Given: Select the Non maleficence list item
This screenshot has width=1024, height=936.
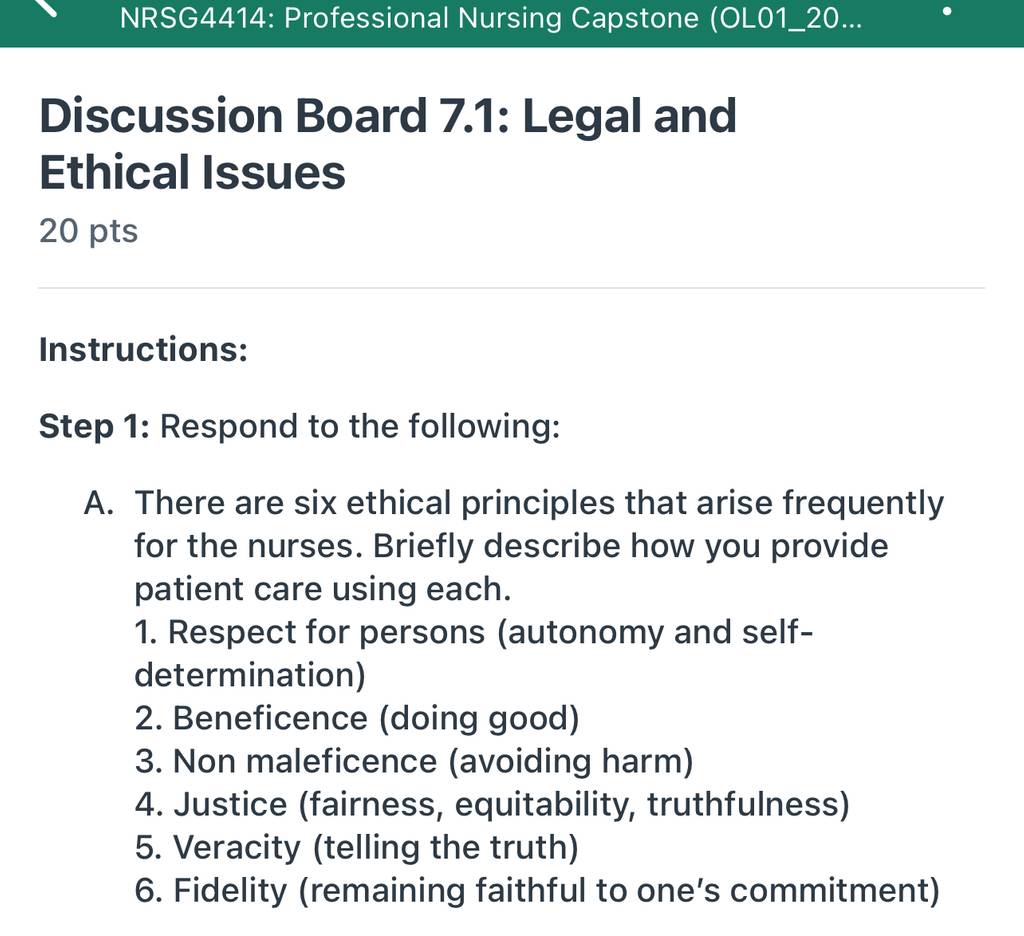Looking at the screenshot, I should pos(414,762).
